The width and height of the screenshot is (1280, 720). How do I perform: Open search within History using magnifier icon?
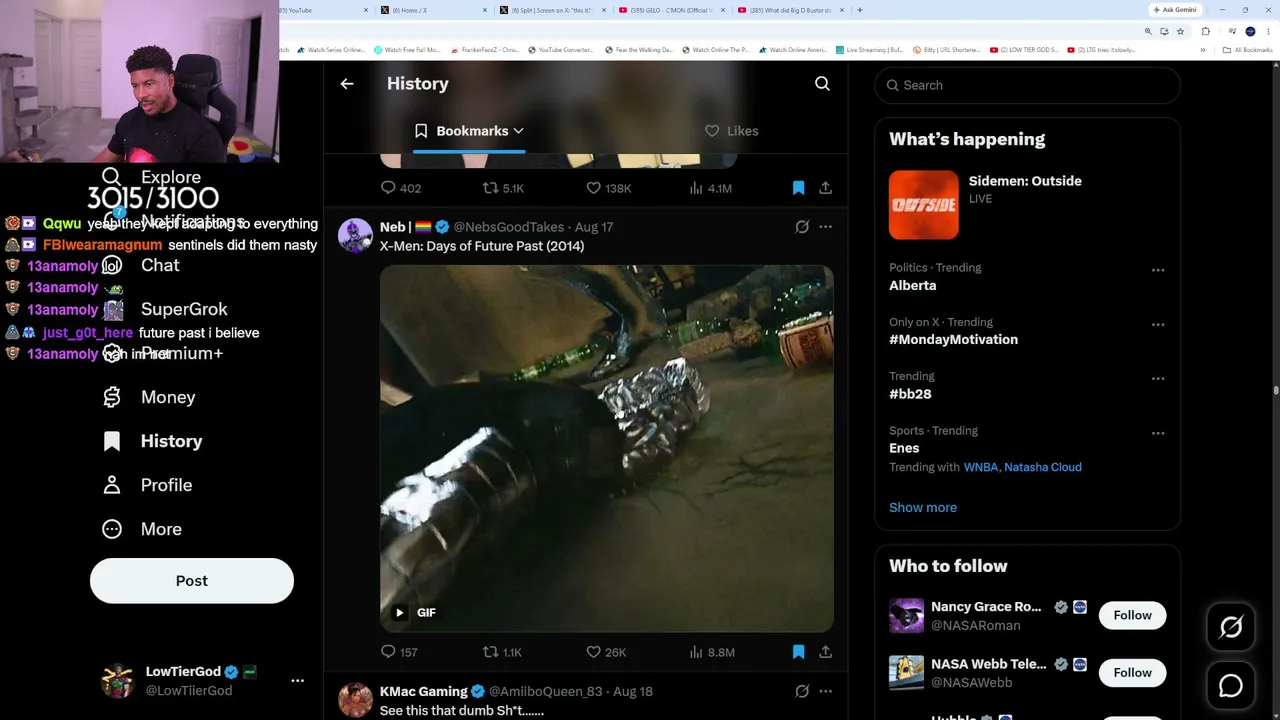(822, 84)
